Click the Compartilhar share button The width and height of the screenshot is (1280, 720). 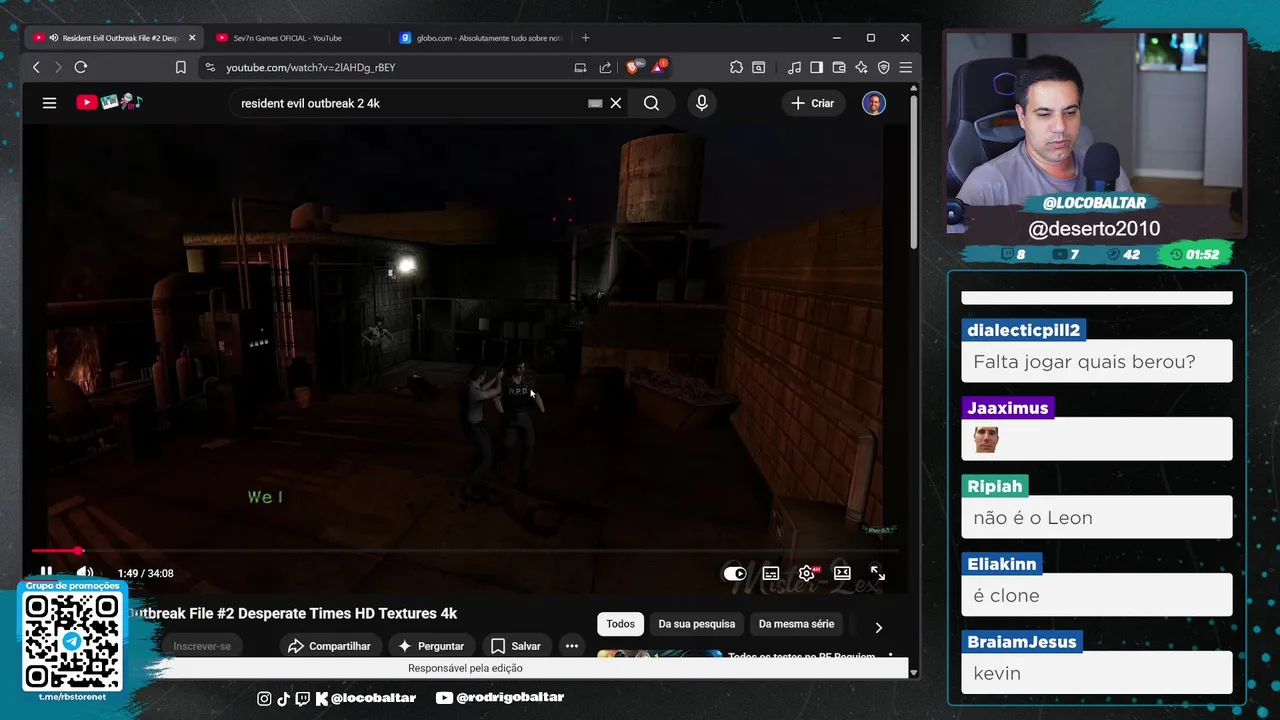(x=329, y=646)
